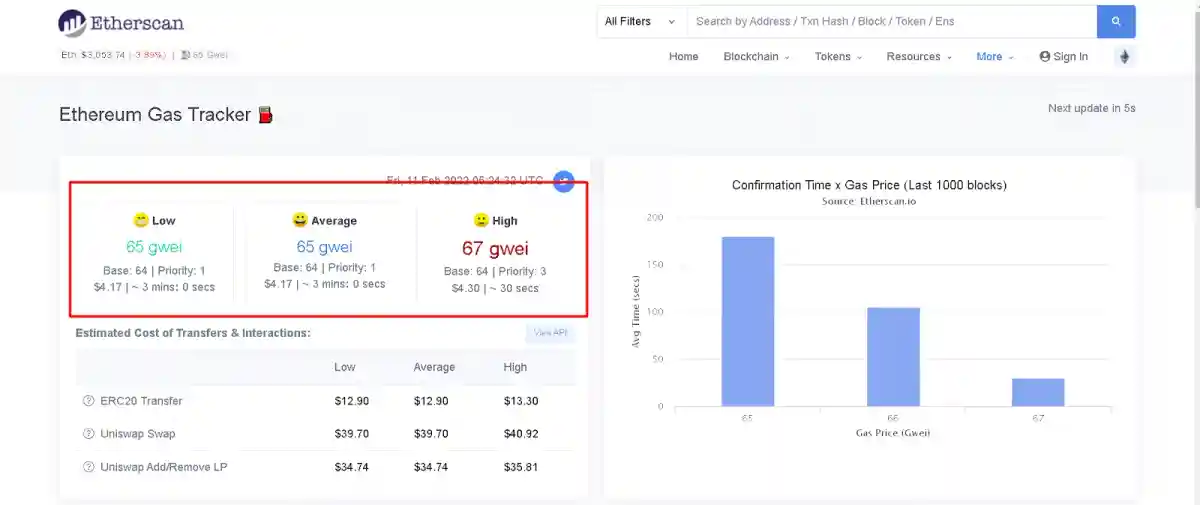Click the Average column header in cost table
Image resolution: width=1200 pixels, height=505 pixels.
434,367
